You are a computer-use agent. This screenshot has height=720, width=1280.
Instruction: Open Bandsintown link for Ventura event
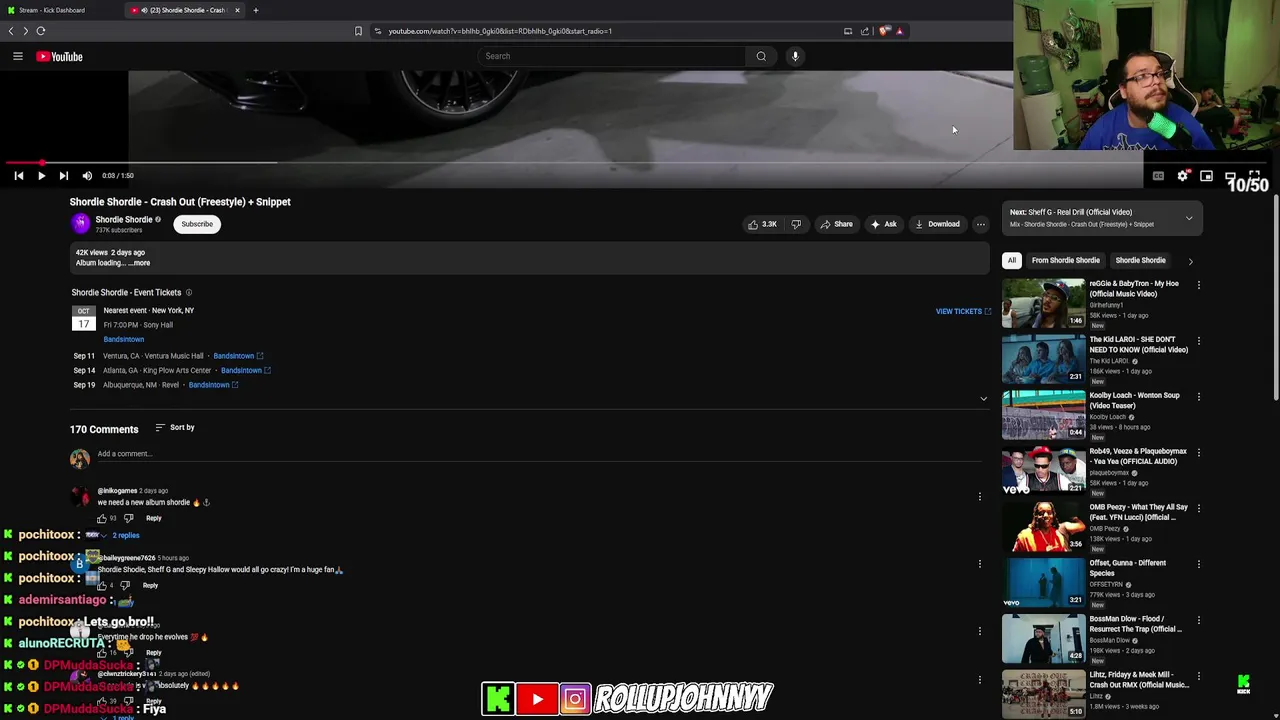(238, 356)
